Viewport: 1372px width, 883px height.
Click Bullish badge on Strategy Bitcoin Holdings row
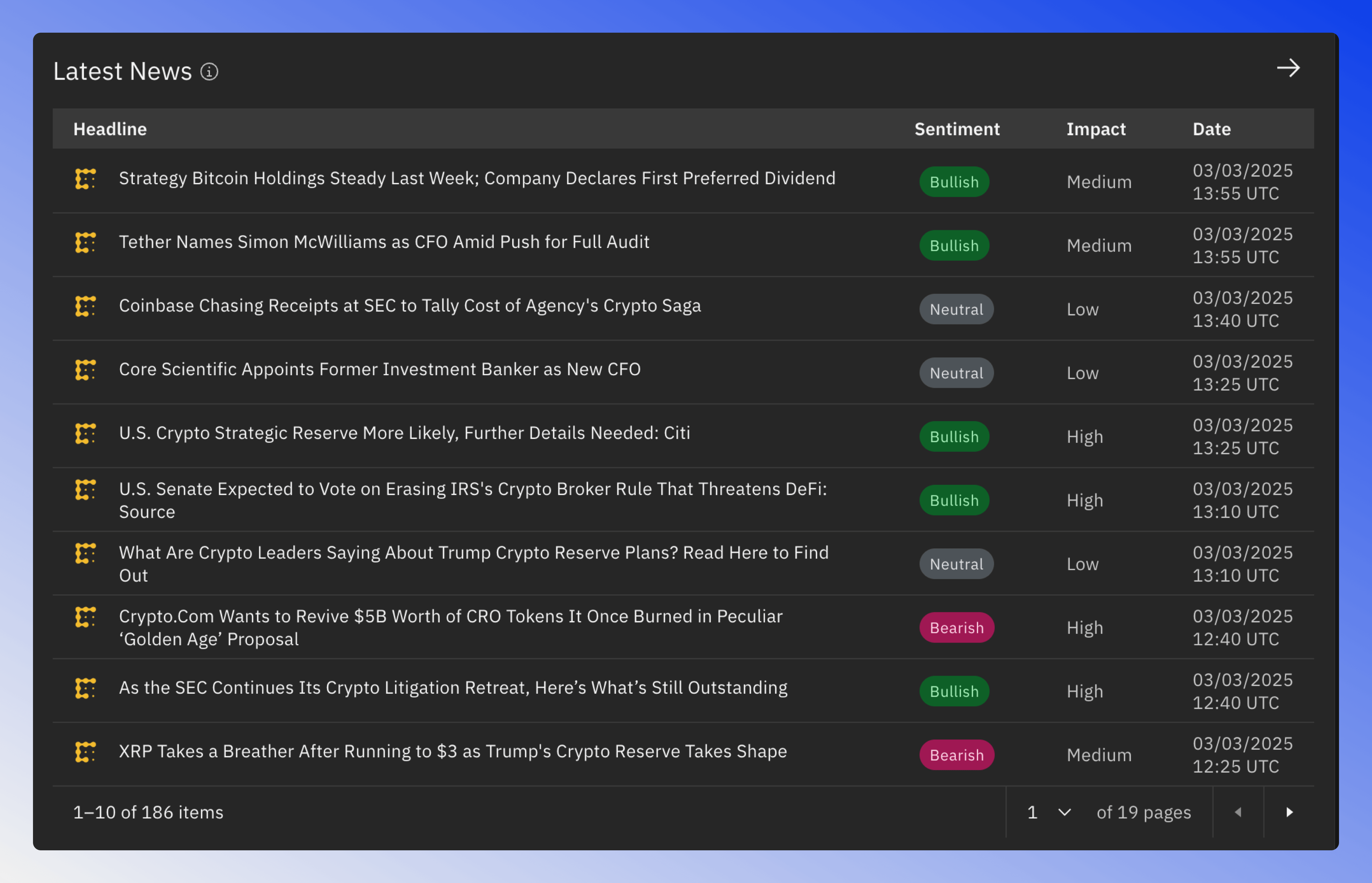954,182
